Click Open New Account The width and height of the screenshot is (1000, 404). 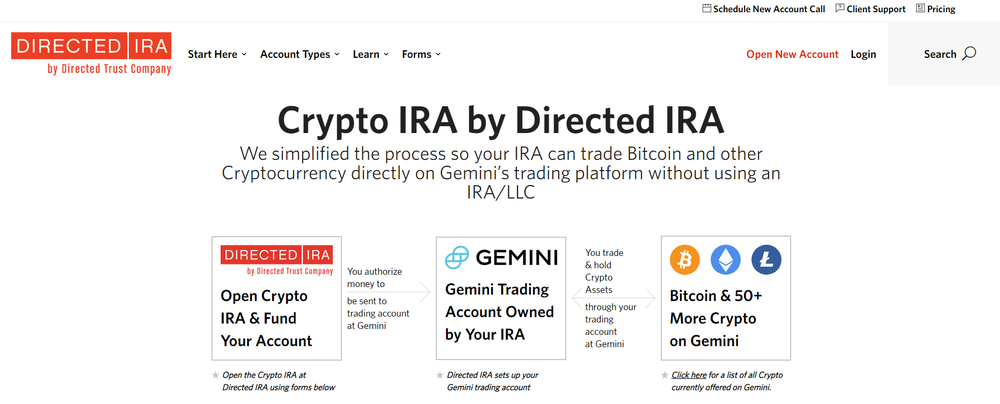click(792, 54)
